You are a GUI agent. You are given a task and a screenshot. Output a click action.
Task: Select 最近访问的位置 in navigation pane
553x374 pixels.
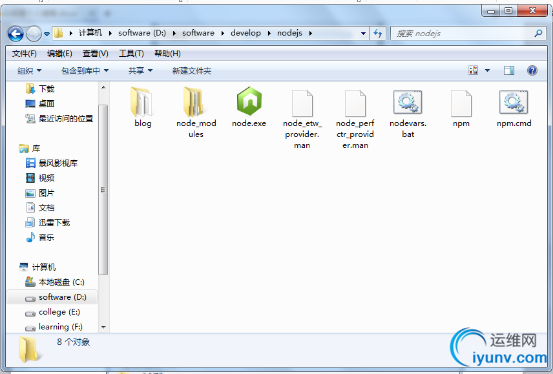click(x=59, y=119)
